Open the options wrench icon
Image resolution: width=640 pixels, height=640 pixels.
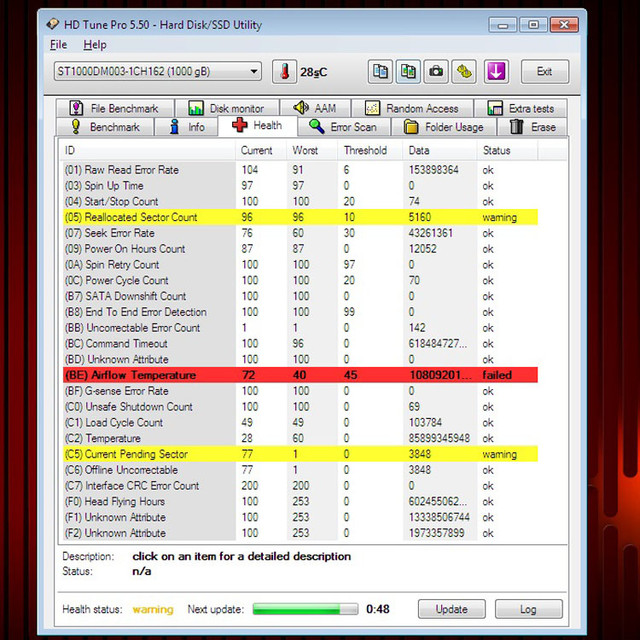pos(464,72)
